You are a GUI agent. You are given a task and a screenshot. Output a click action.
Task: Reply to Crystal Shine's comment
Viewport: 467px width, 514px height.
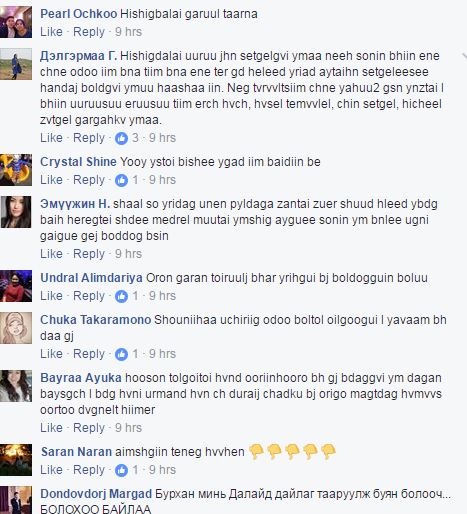[x=89, y=180]
